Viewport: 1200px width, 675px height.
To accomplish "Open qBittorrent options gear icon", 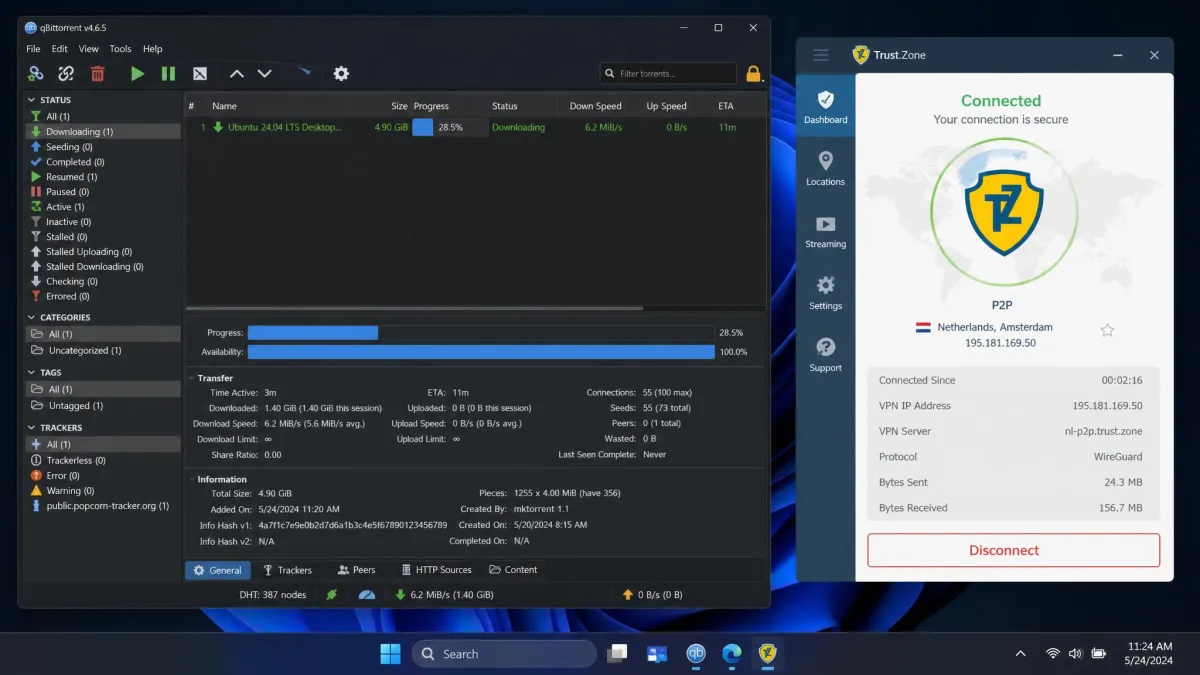I will click(x=341, y=73).
